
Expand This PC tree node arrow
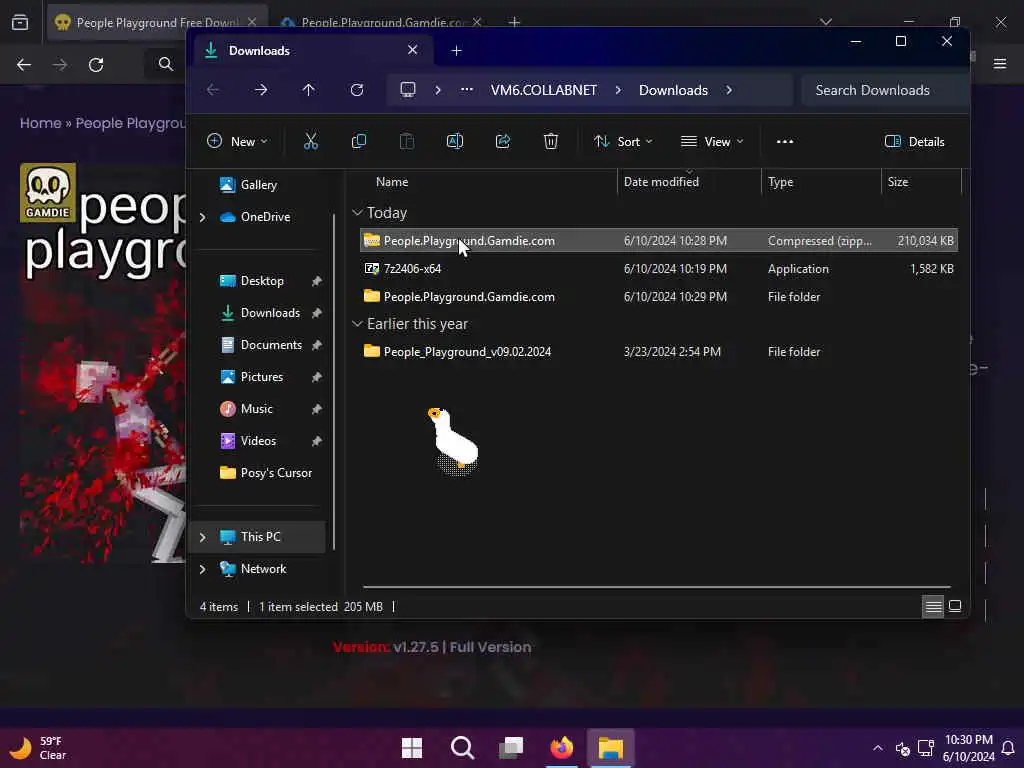pos(202,537)
